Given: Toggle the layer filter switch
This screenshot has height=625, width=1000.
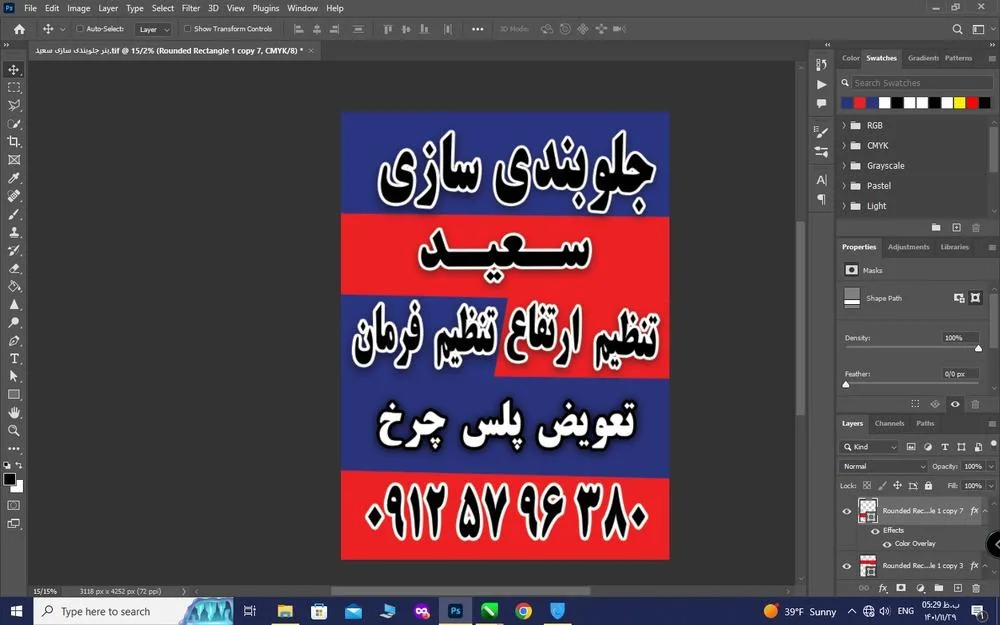Looking at the screenshot, I should click(x=993, y=445).
